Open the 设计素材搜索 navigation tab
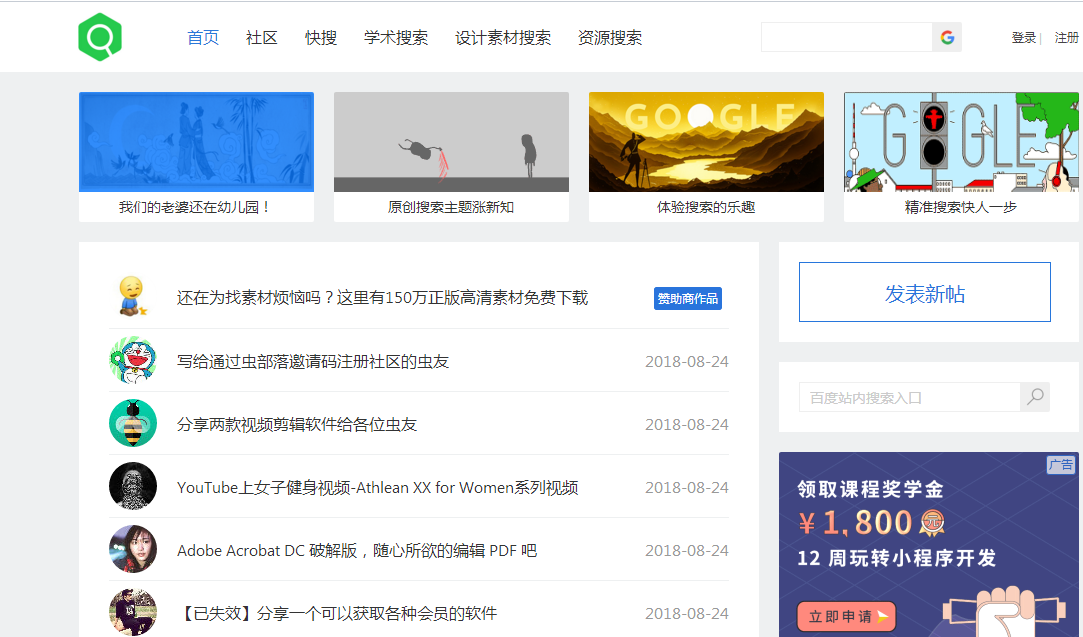Image resolution: width=1083 pixels, height=637 pixels. 503,37
